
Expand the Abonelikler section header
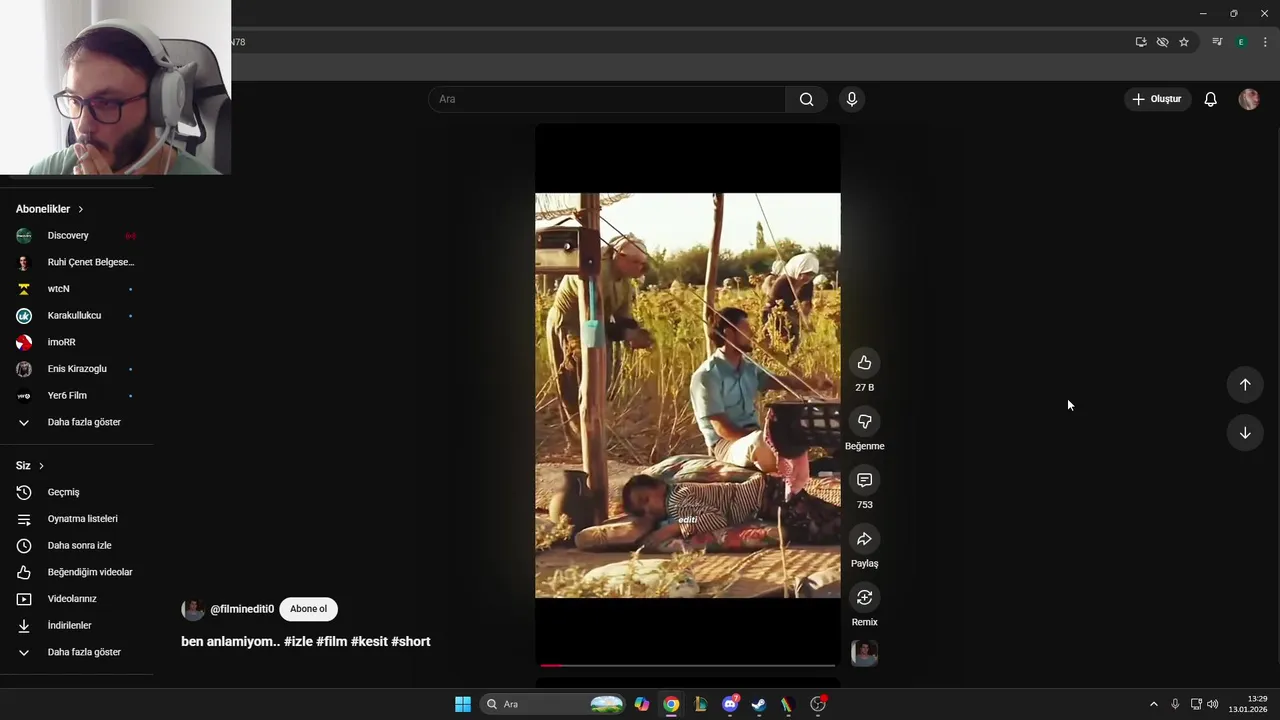click(50, 209)
